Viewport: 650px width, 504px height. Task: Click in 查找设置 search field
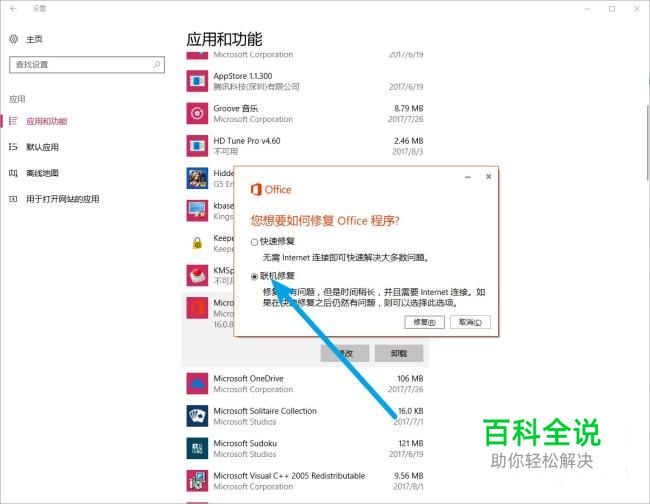[87, 65]
